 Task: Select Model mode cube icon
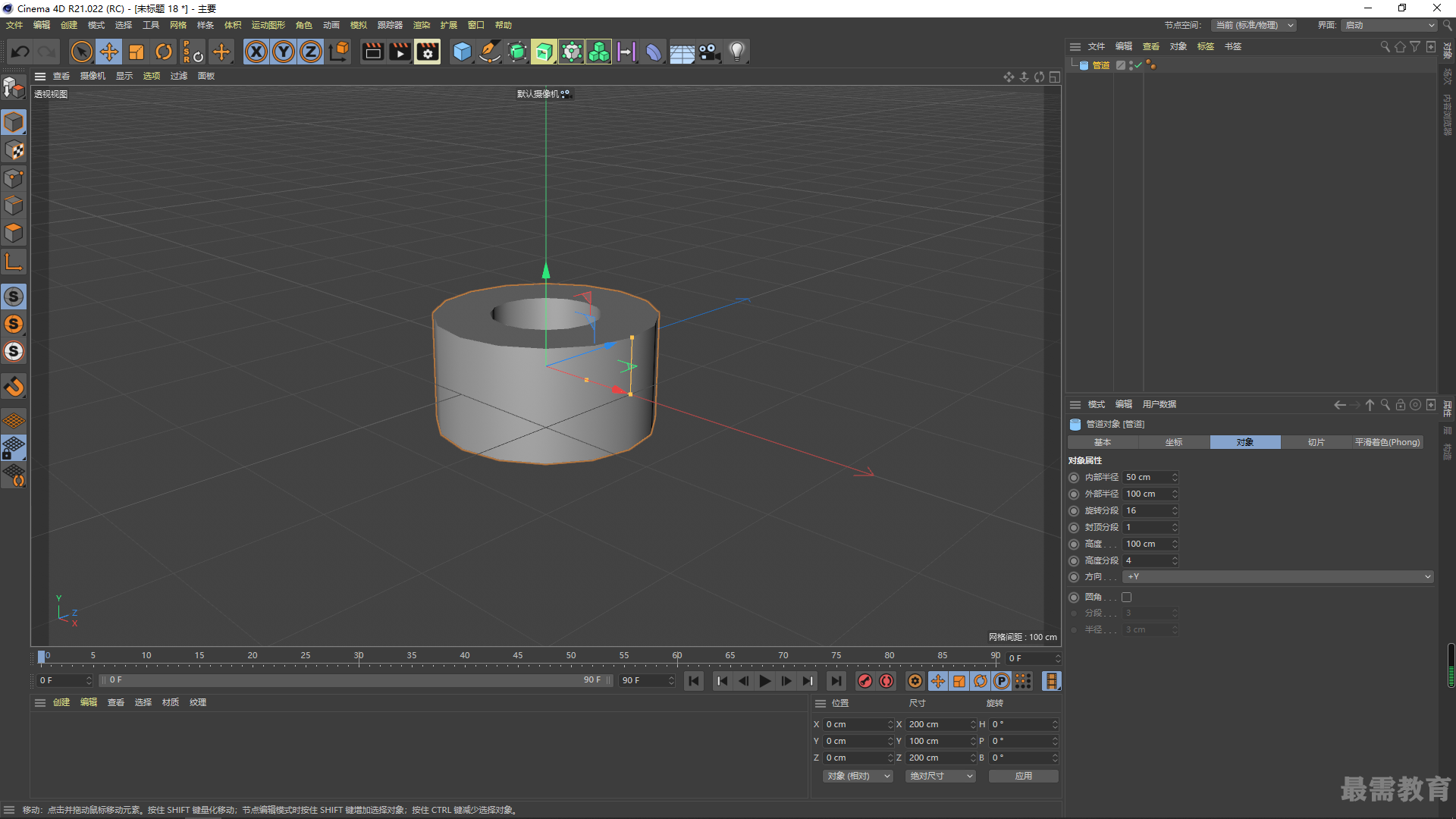pyautogui.click(x=14, y=122)
